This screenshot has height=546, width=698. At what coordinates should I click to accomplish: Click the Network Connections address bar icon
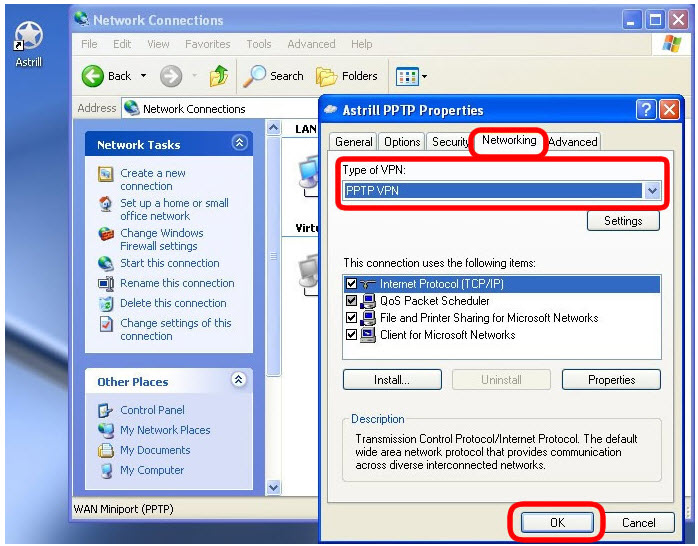(132, 108)
